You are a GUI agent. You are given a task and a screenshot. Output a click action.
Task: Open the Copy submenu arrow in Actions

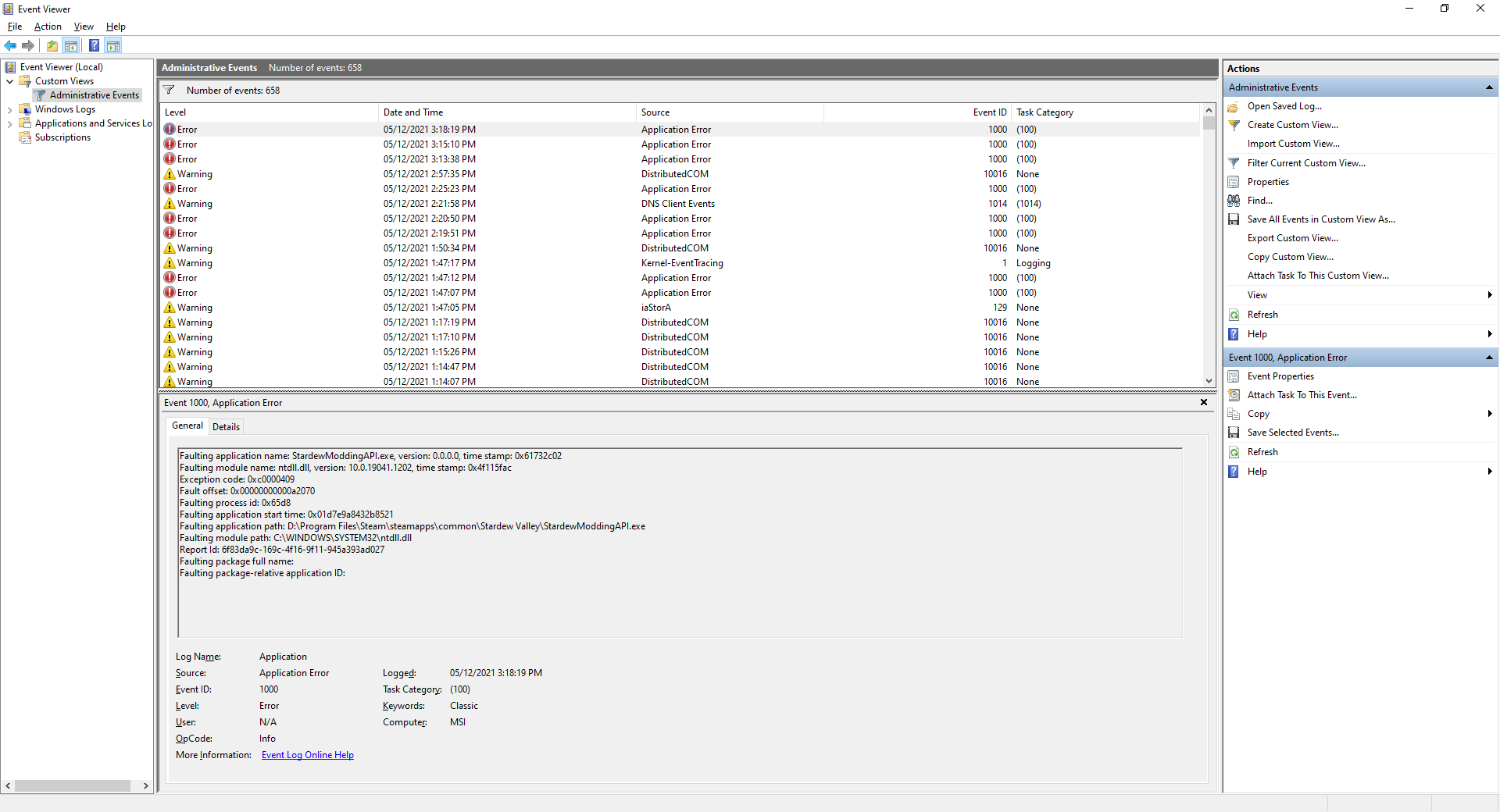(x=1491, y=414)
